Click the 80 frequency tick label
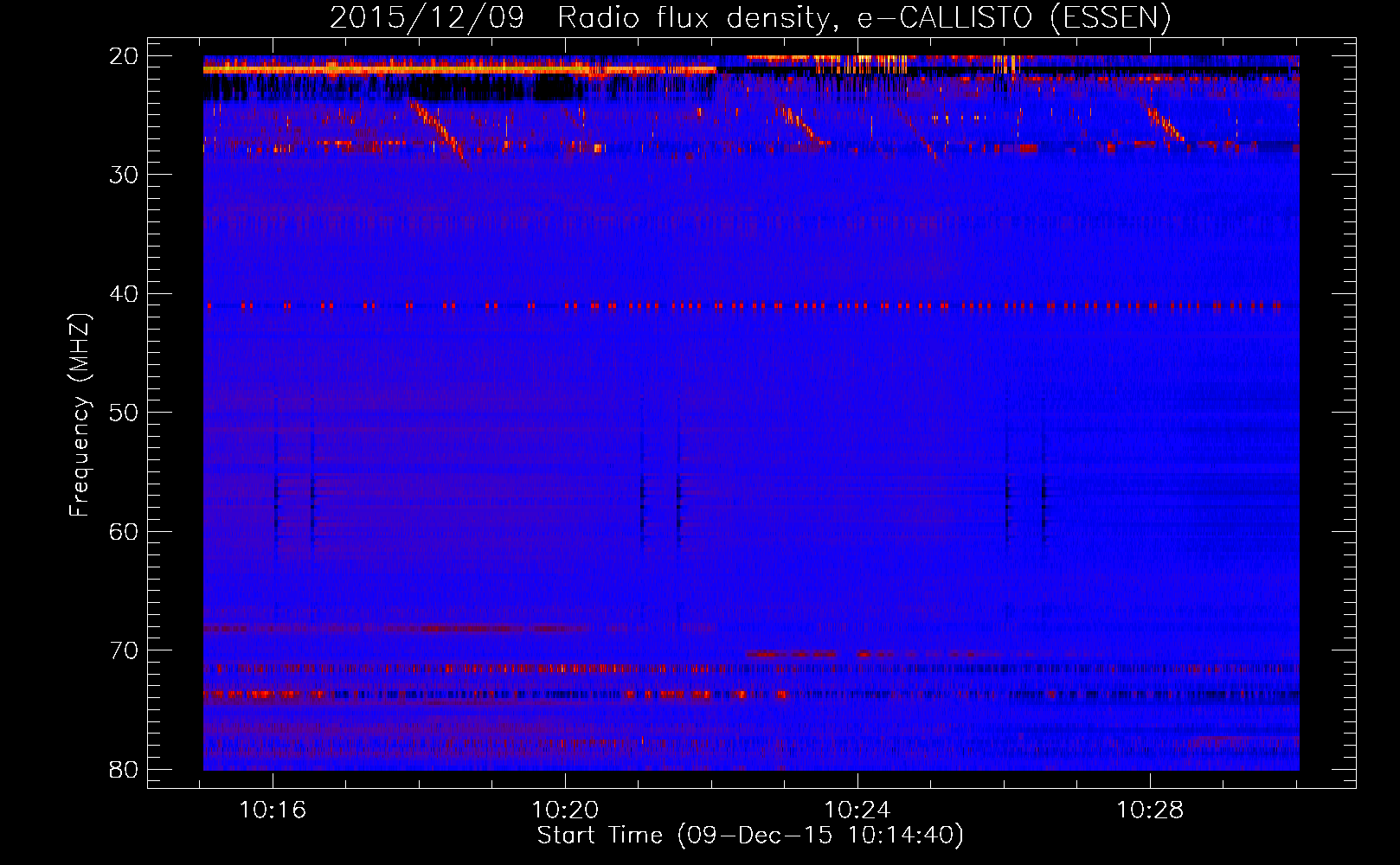This screenshot has height=865, width=1400. [125, 769]
